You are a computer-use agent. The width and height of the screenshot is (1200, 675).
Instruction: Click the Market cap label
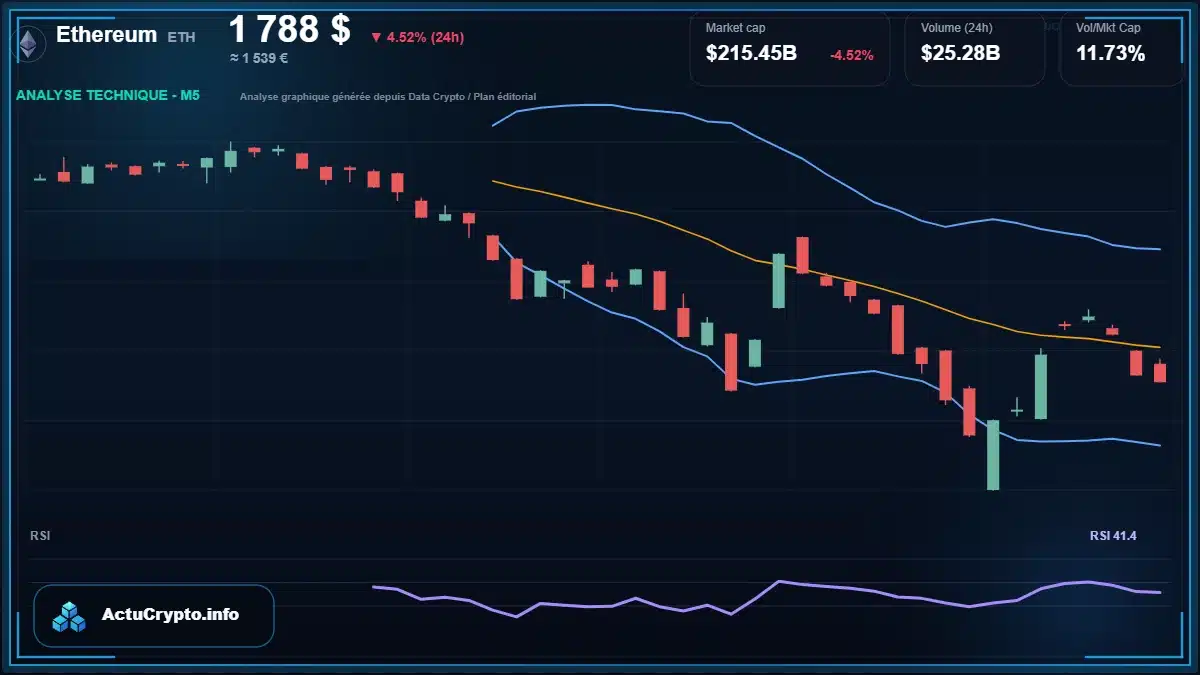tap(735, 28)
